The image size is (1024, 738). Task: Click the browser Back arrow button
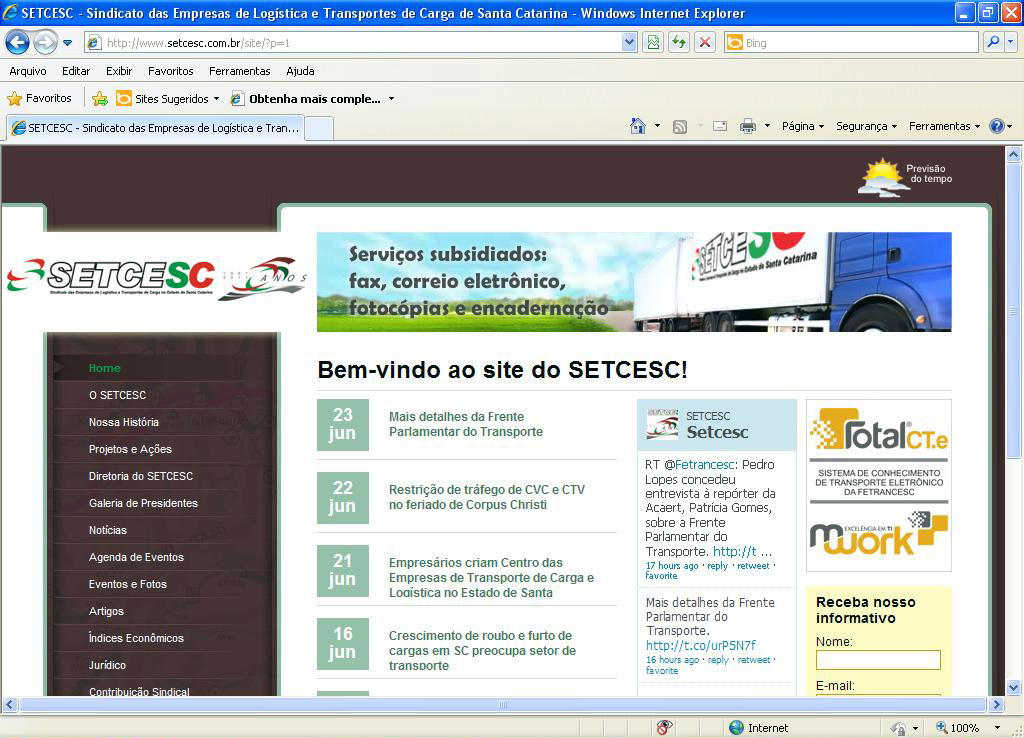pos(17,43)
